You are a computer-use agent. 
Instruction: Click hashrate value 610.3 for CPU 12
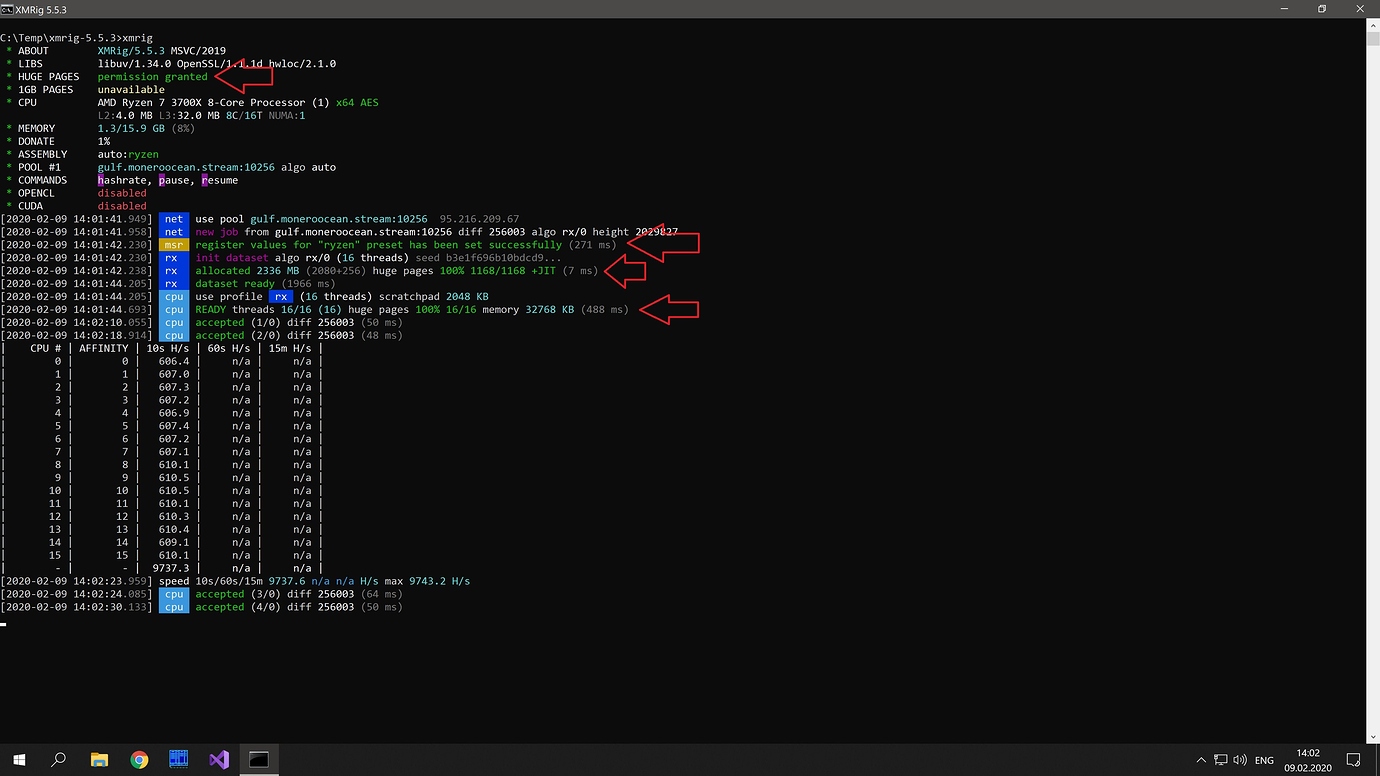174,517
